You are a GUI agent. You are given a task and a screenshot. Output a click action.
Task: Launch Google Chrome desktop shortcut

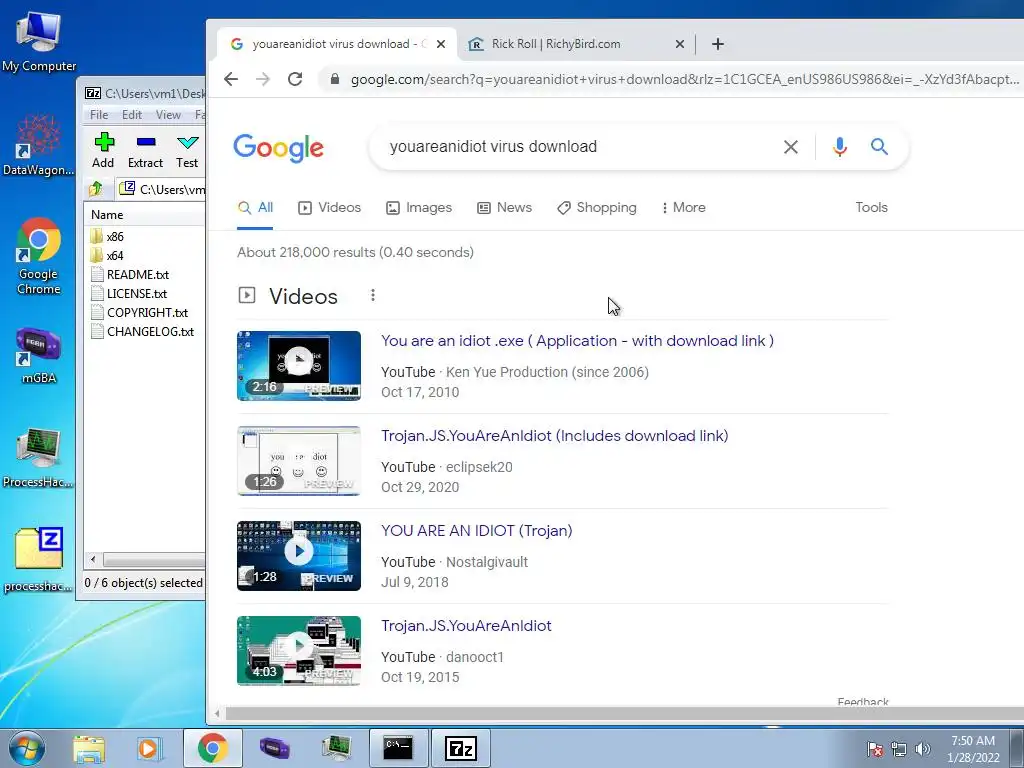[x=39, y=256]
